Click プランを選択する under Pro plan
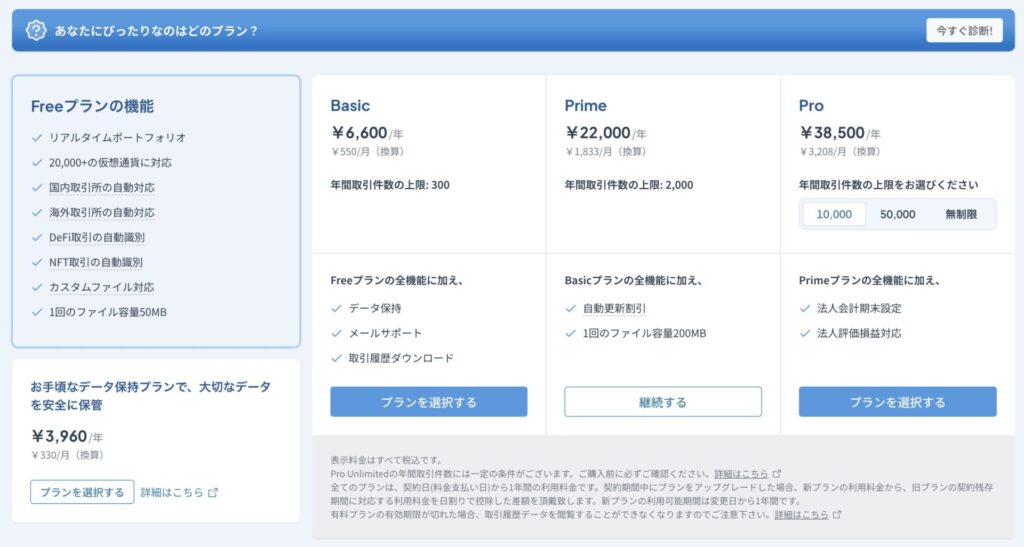Screen dimensions: 1024x547 [x=897, y=402]
